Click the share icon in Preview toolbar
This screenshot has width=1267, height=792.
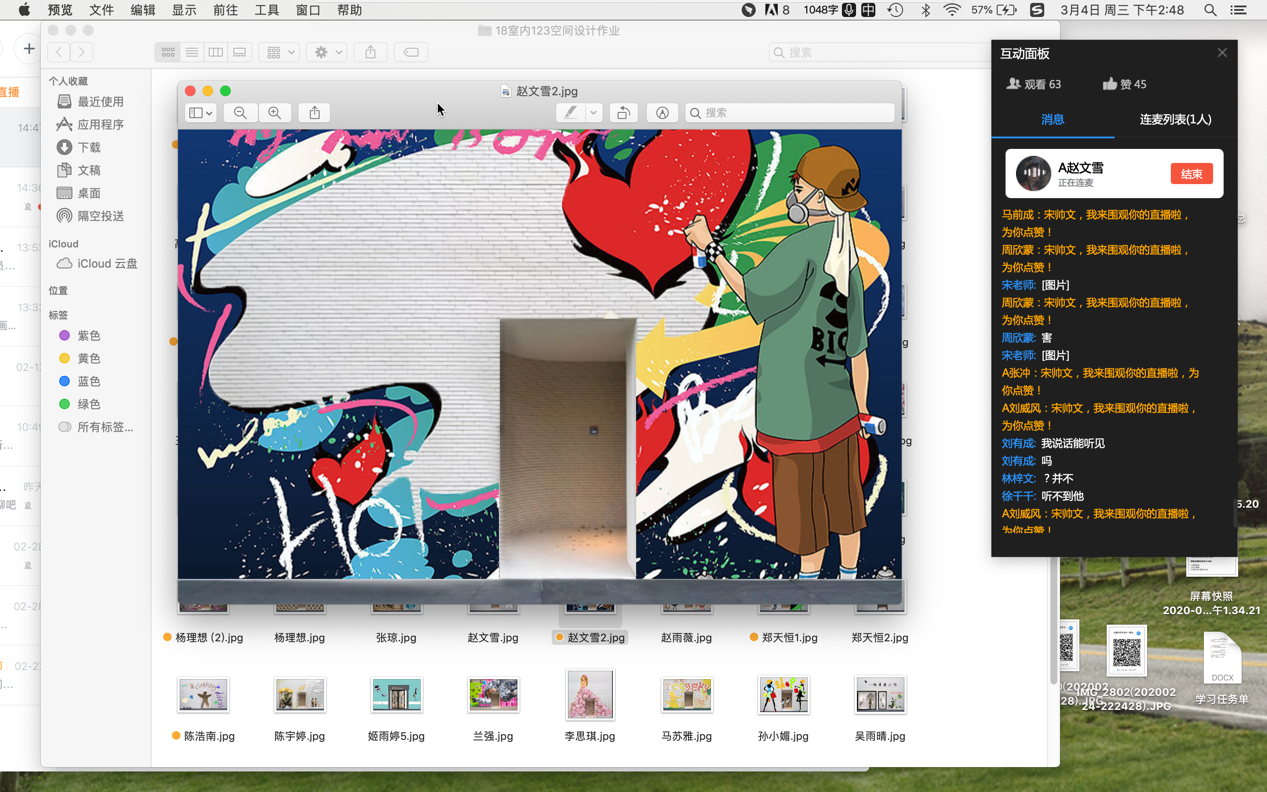click(x=314, y=113)
